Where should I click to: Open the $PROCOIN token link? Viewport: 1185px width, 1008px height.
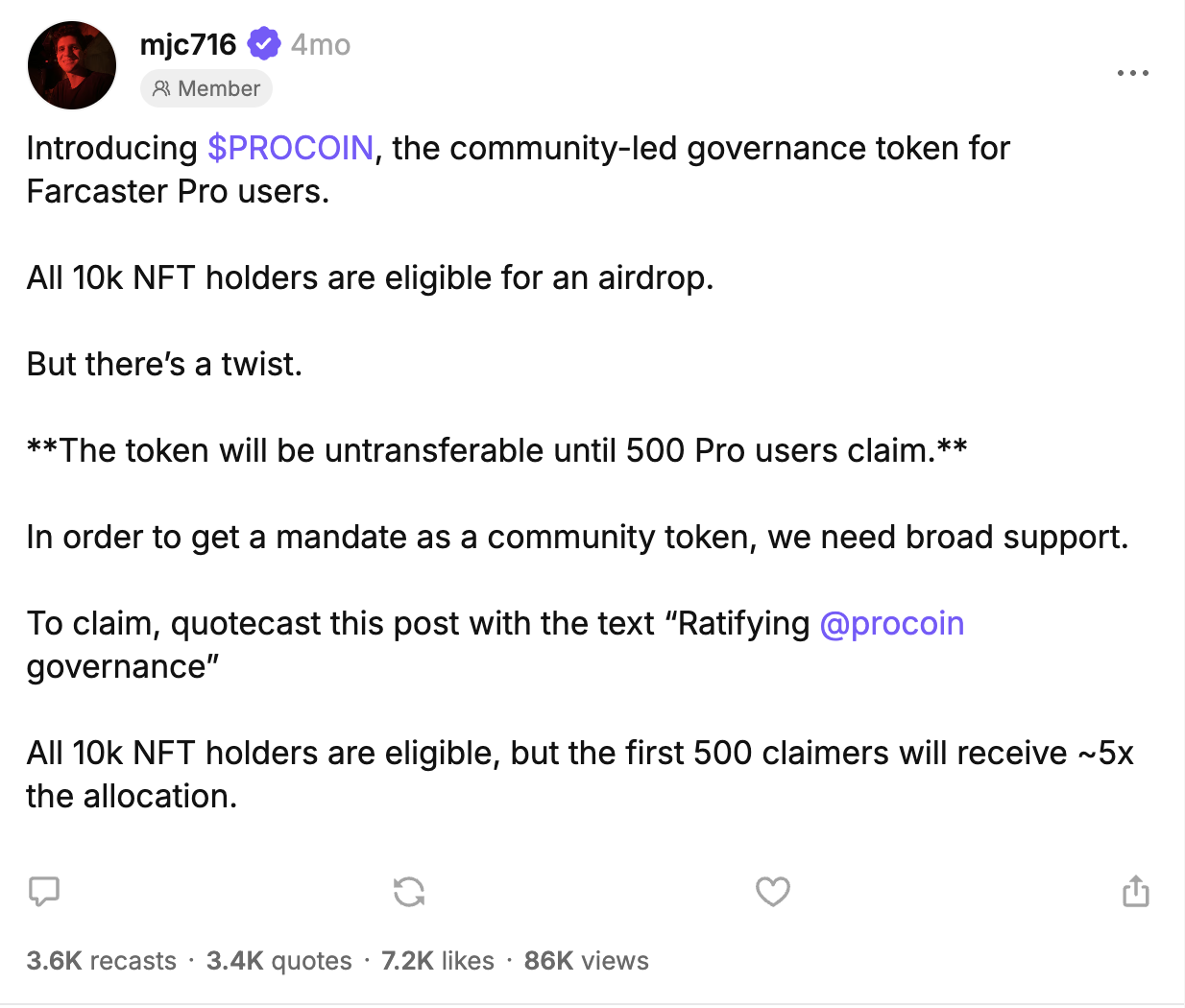(x=291, y=149)
